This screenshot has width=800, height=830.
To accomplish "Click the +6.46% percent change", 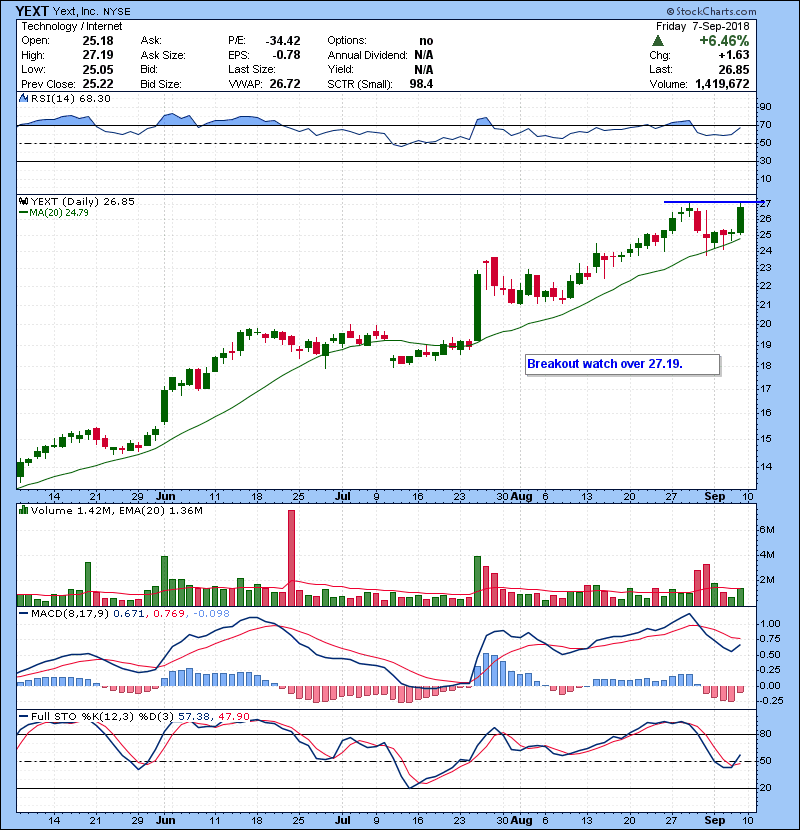I will click(x=724, y=41).
